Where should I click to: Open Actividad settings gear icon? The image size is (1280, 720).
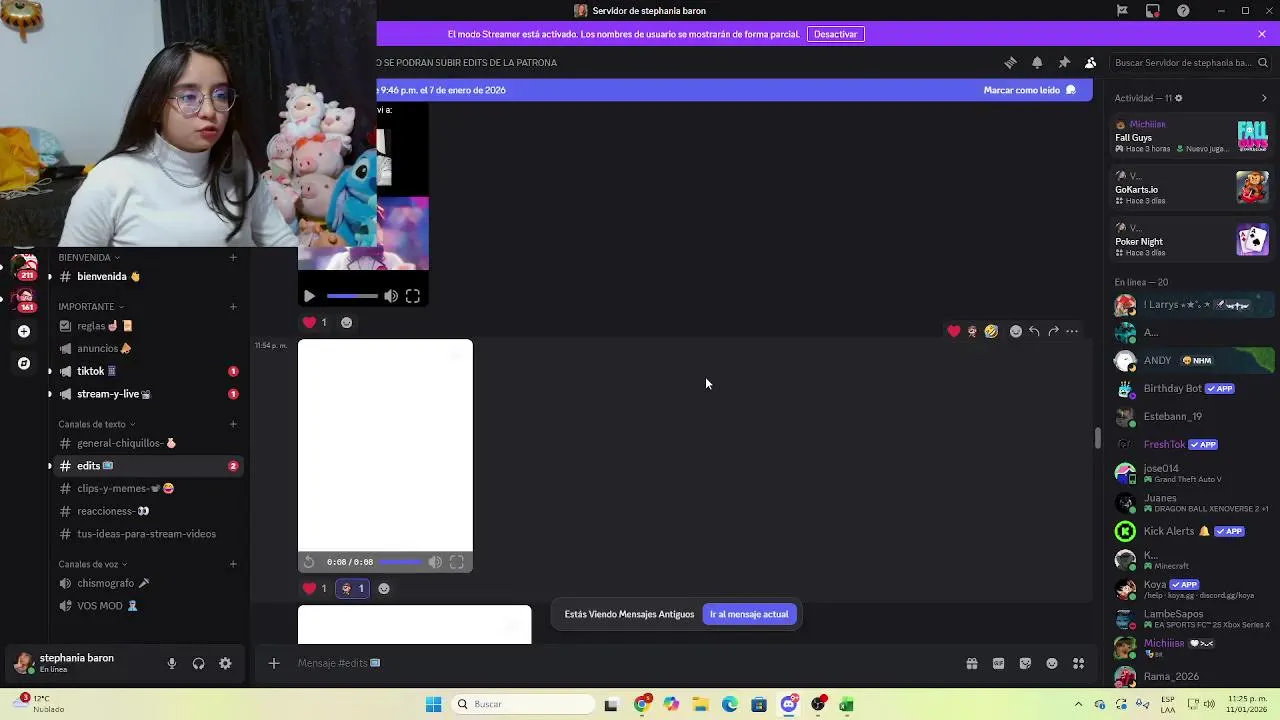[1178, 98]
